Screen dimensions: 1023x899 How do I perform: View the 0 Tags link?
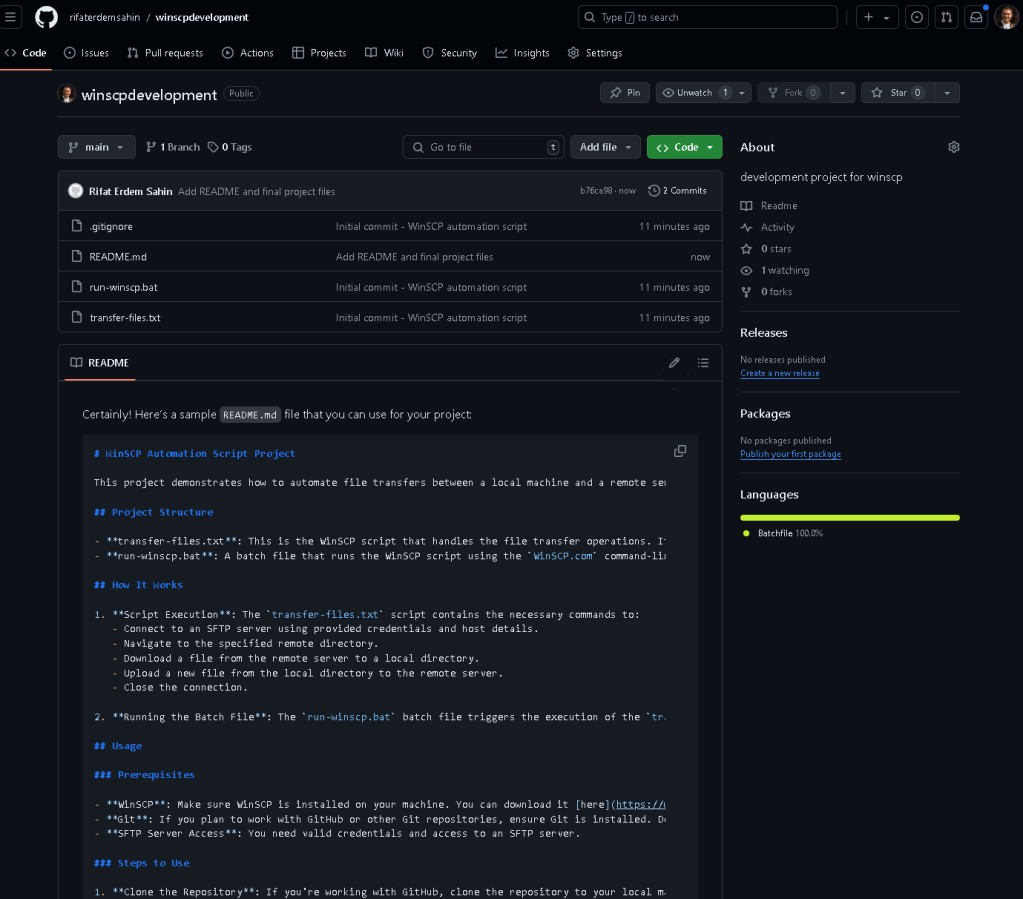(230, 147)
